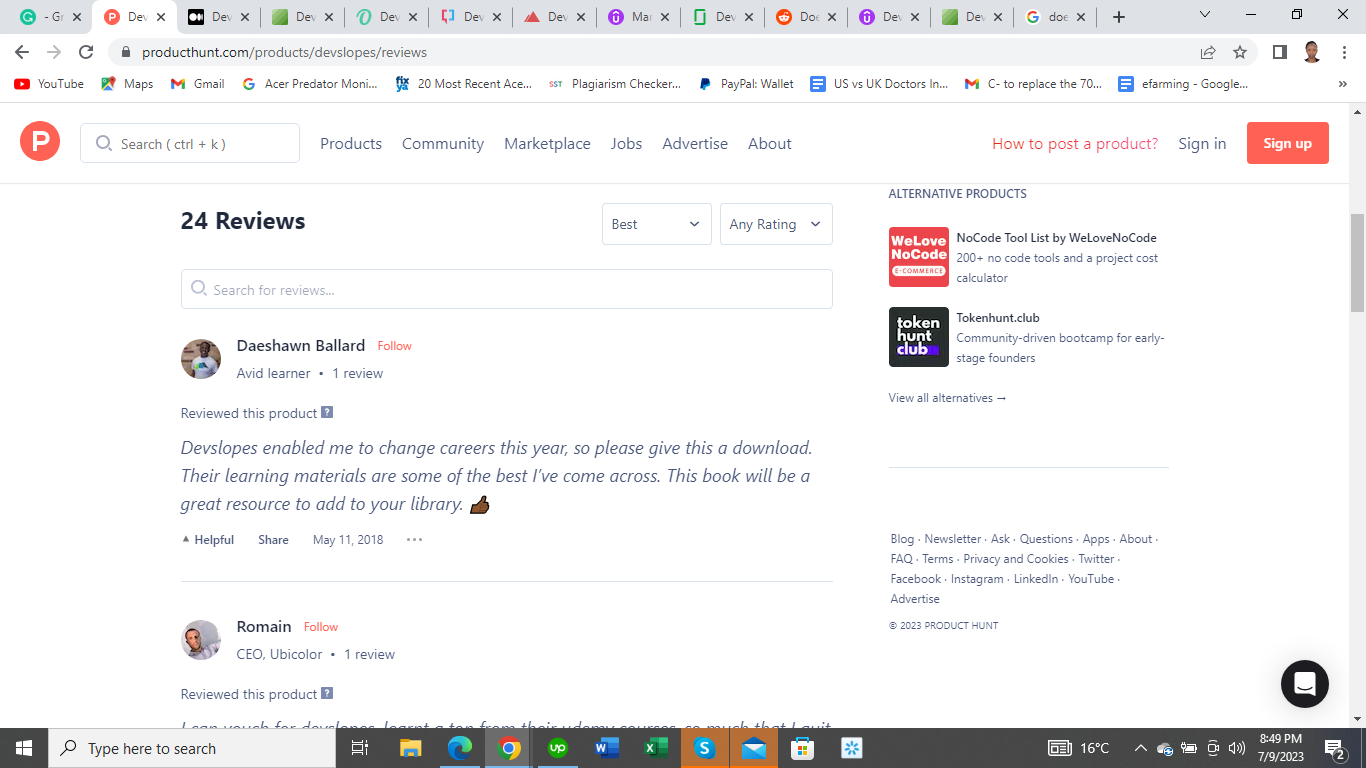
Task: Click the Newsletter footer link
Action: pos(953,539)
